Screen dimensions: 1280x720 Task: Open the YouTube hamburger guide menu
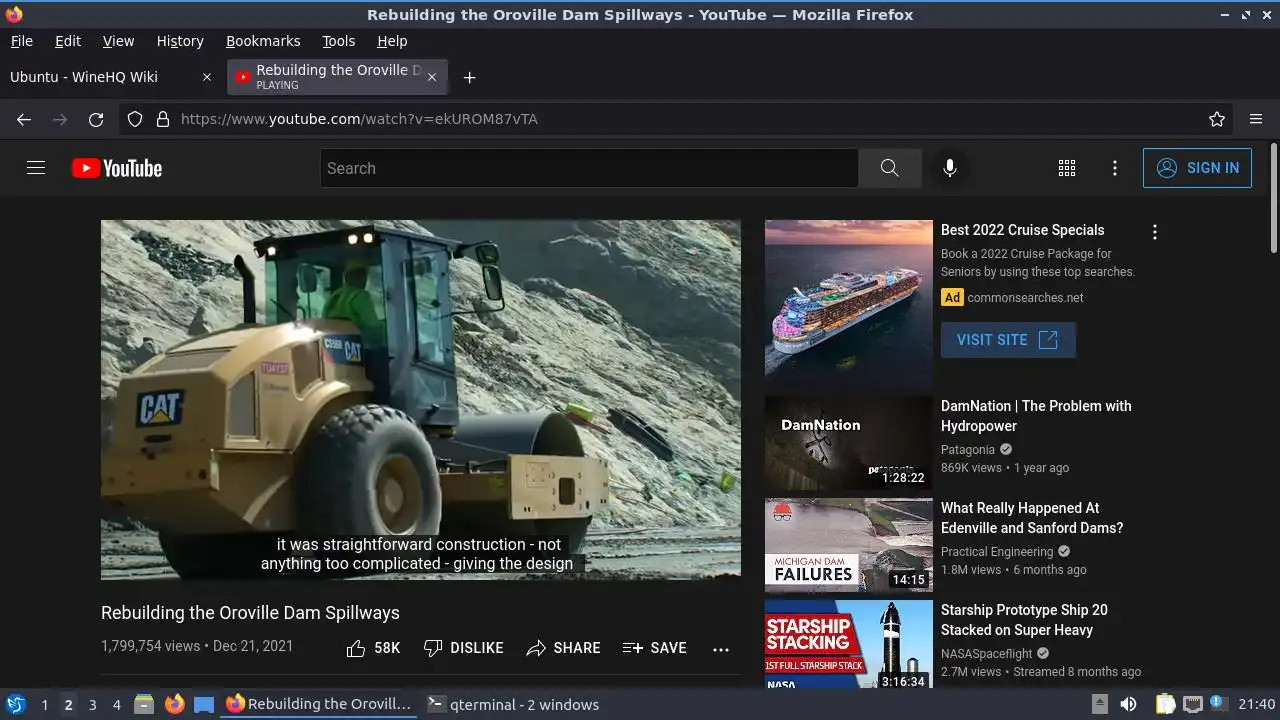36,168
